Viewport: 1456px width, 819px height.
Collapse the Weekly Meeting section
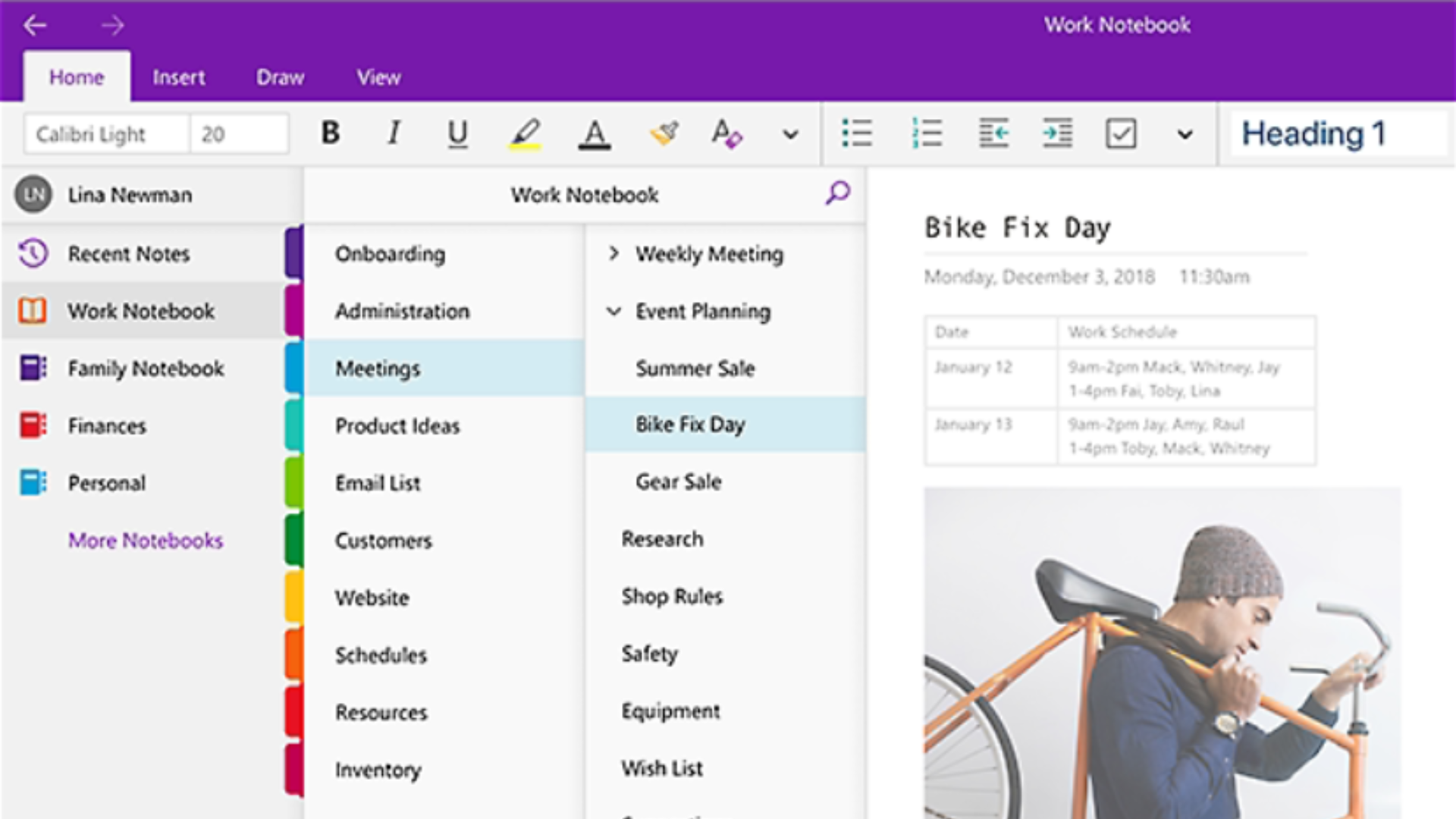(613, 253)
